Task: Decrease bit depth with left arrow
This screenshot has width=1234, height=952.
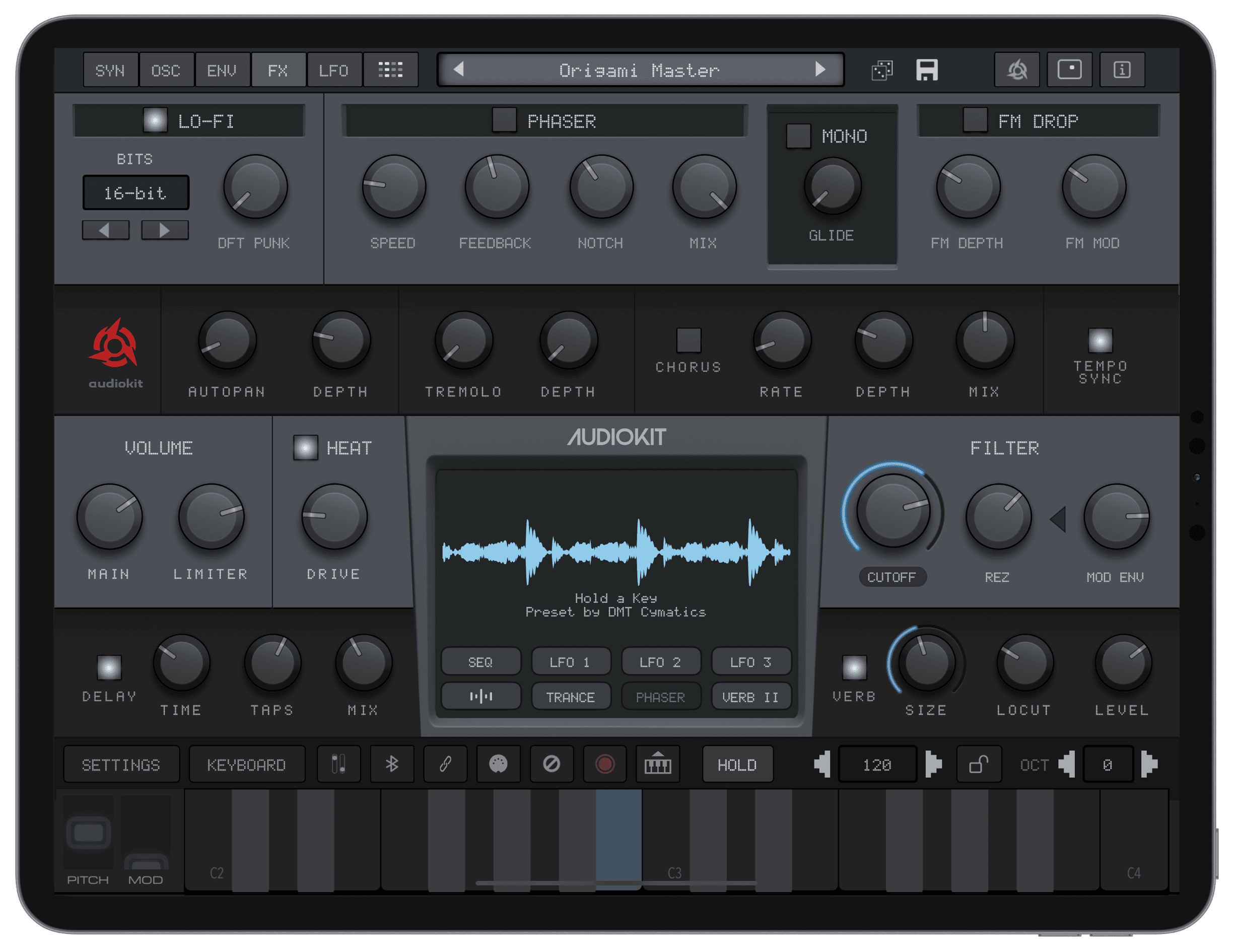Action: pyautogui.click(x=106, y=230)
